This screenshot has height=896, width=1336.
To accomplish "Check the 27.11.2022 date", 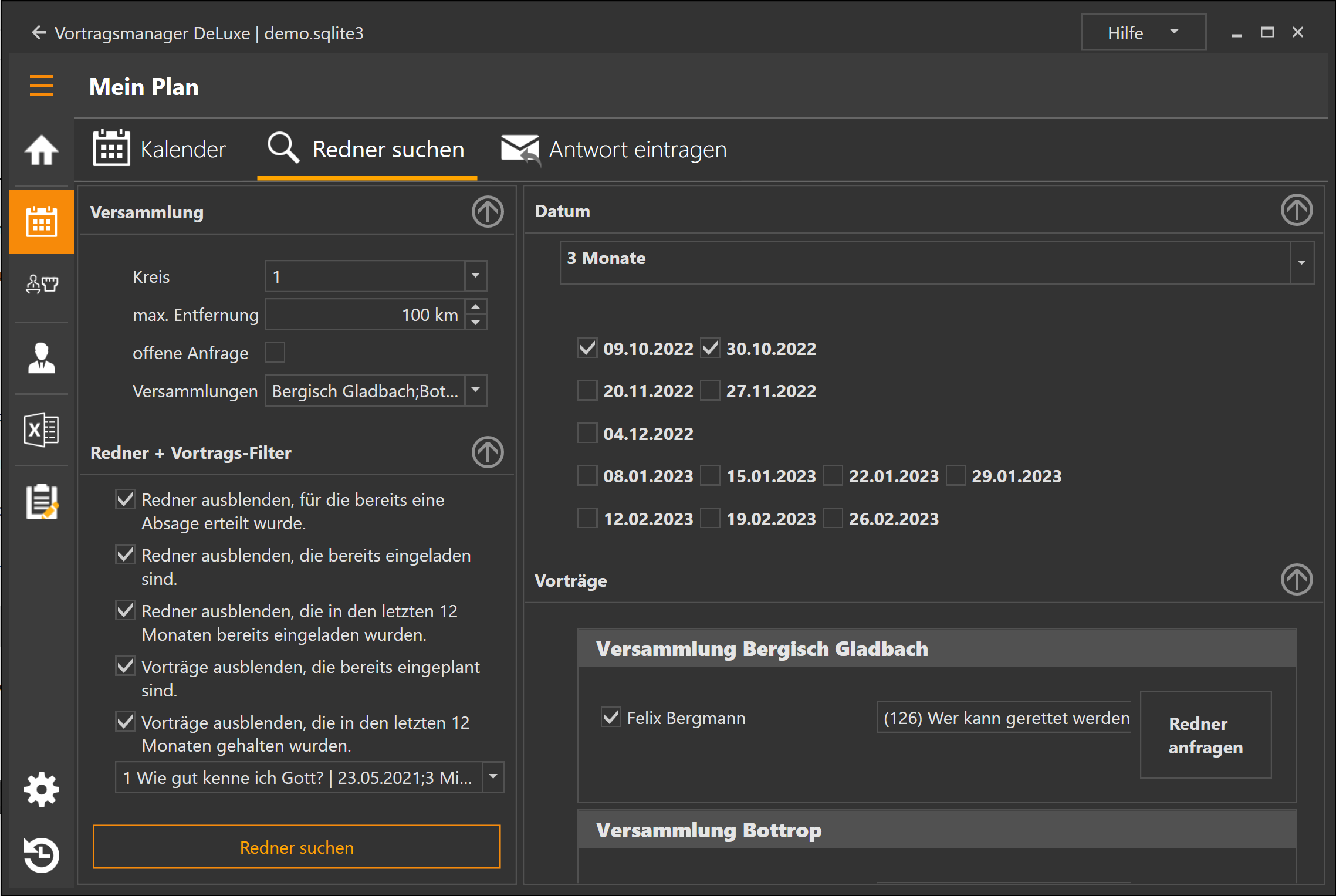I will pos(710,390).
